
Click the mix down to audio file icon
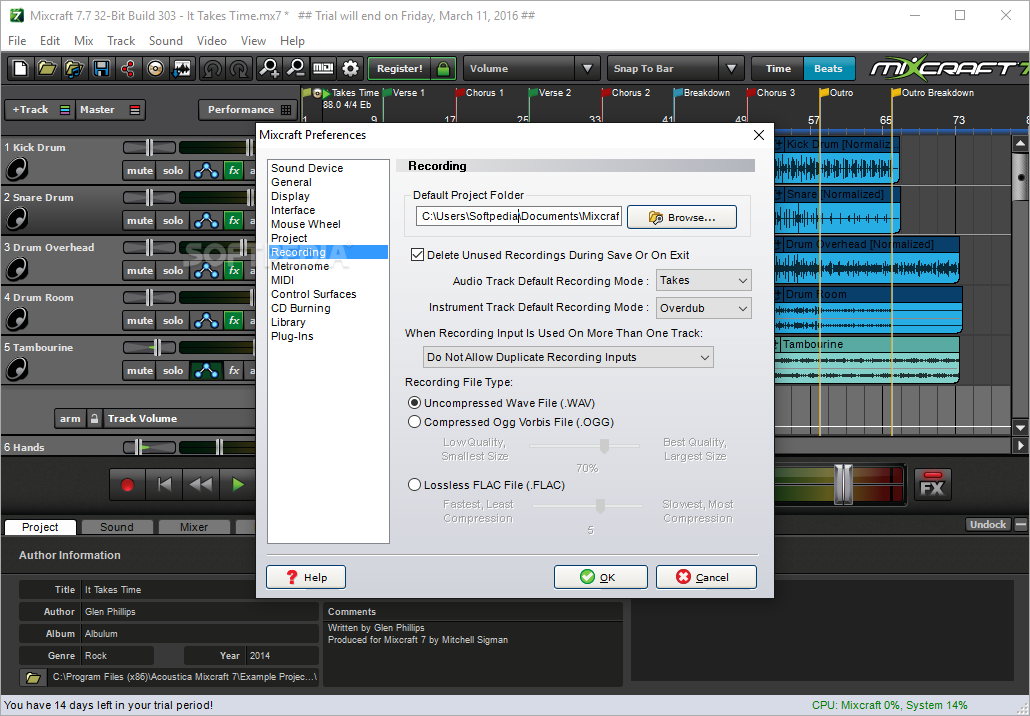click(182, 68)
